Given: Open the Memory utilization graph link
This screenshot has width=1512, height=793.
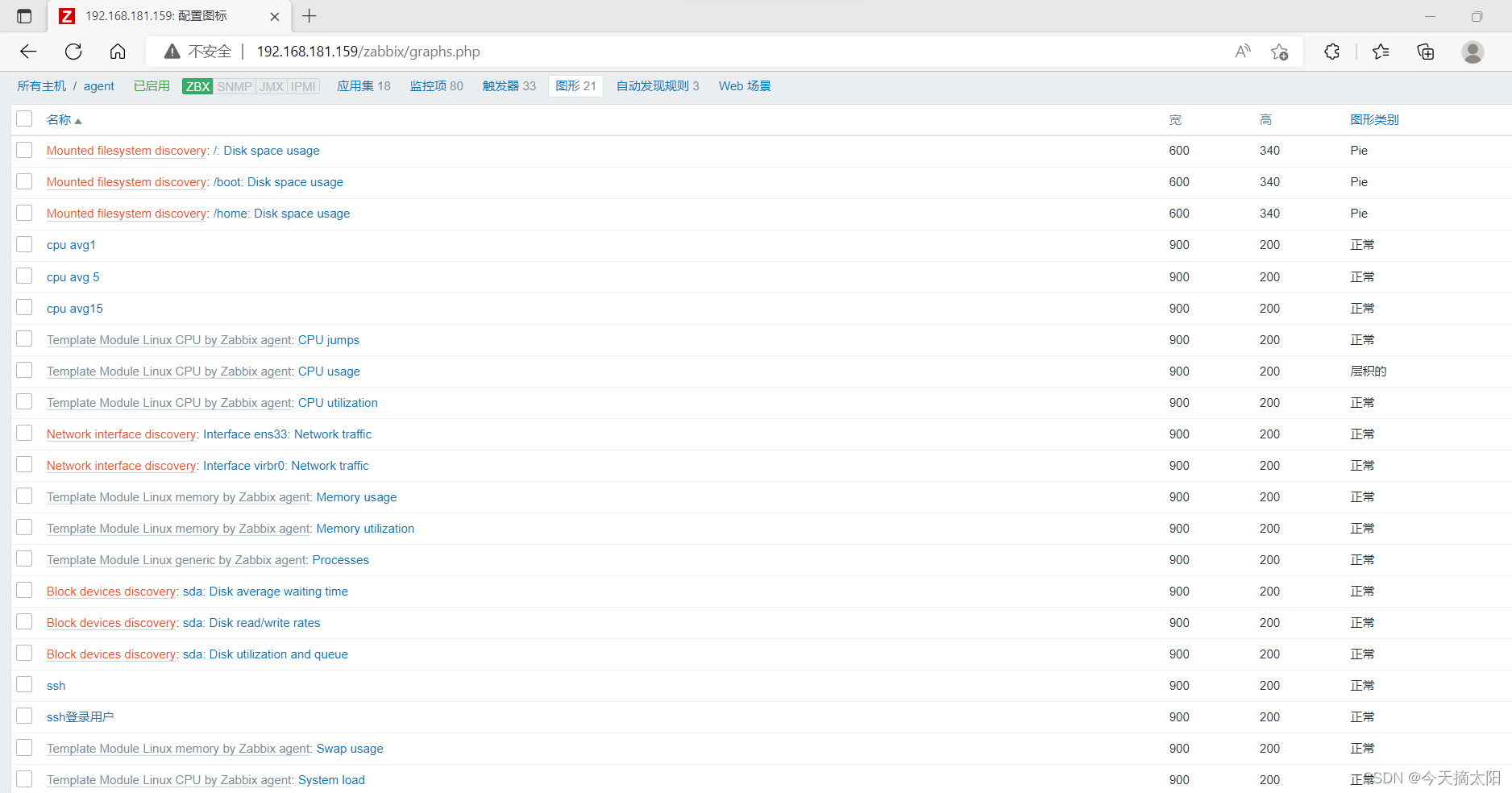Looking at the screenshot, I should pyautogui.click(x=365, y=529).
